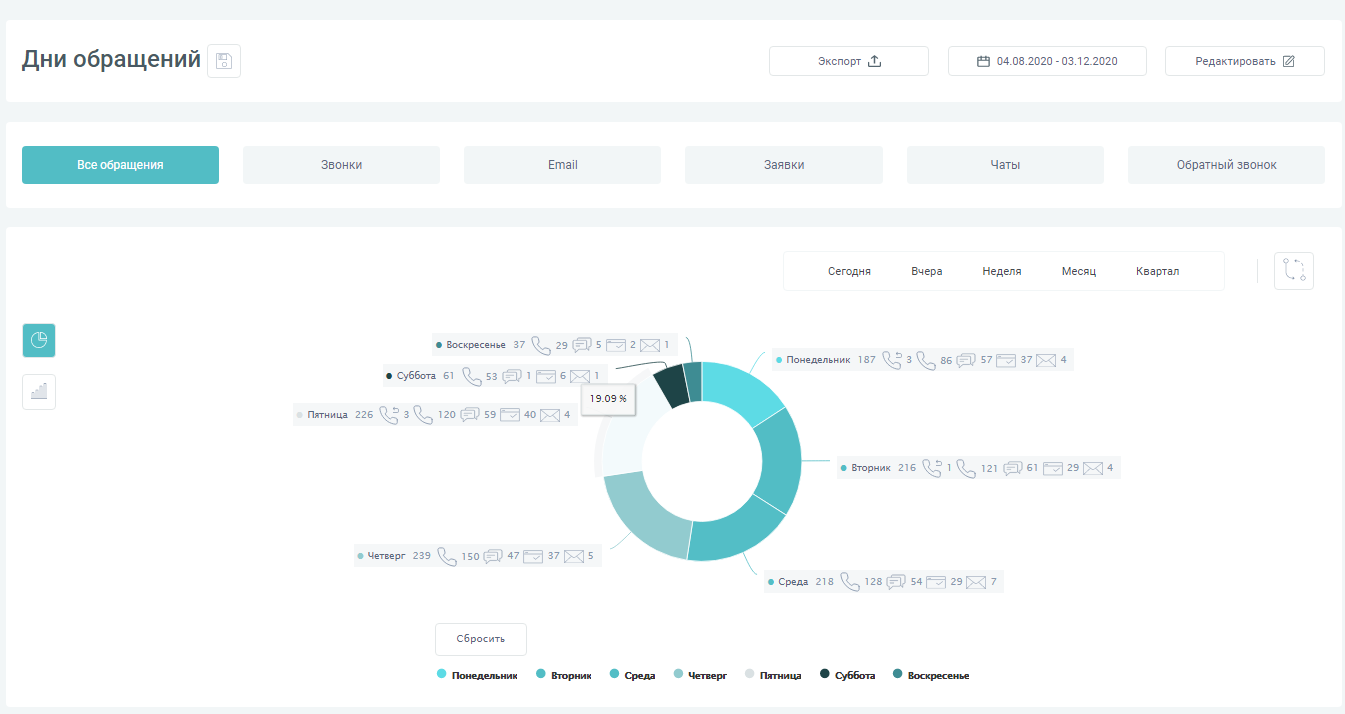Screen dimensions: 1345x714
Task: Click the callback phone icon in Вторник row
Action: pos(932,468)
